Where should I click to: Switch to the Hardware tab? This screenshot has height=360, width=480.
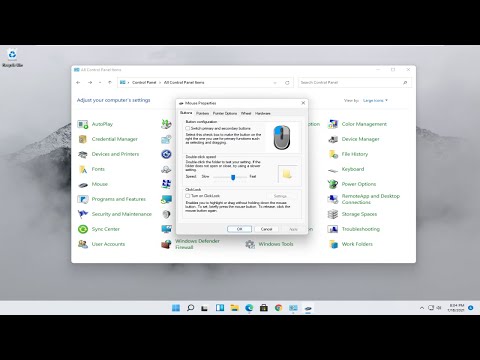[x=263, y=114]
